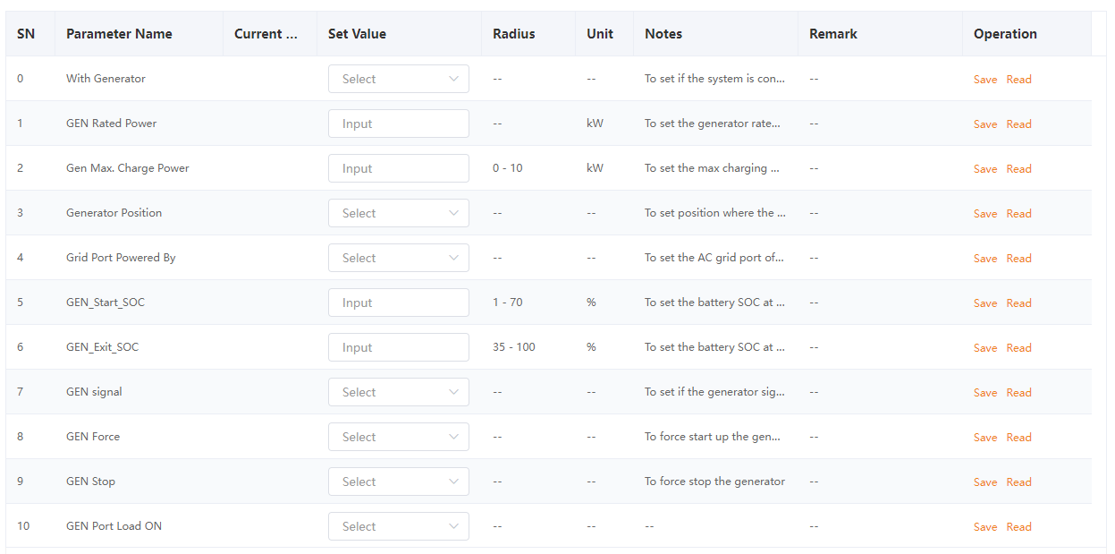Click the GEN Port Load ON chevron
Image resolution: width=1115 pixels, height=554 pixels.
[454, 526]
